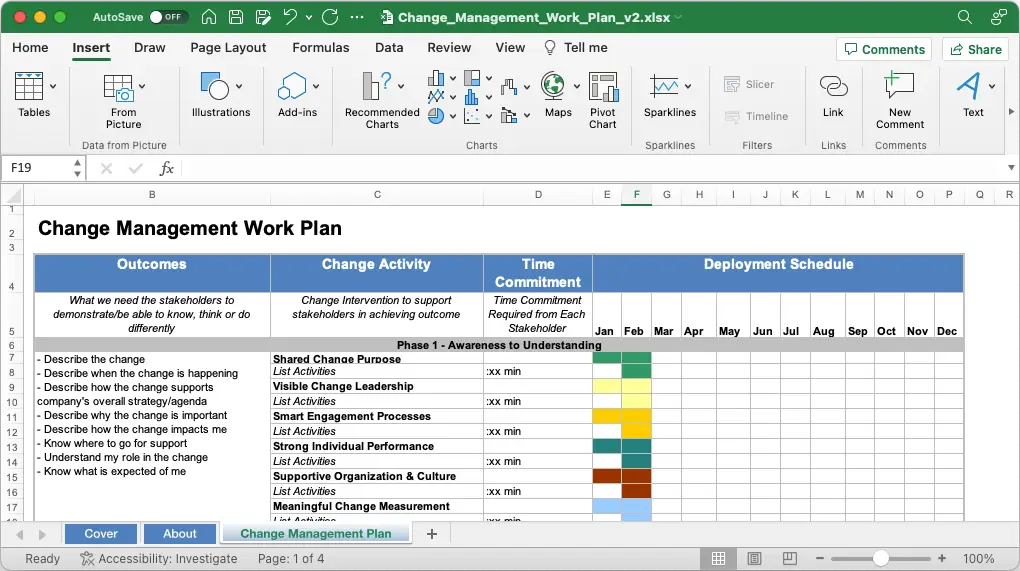The image size is (1020, 571).
Task: Insert a combo chart icon
Action: pos(509,116)
